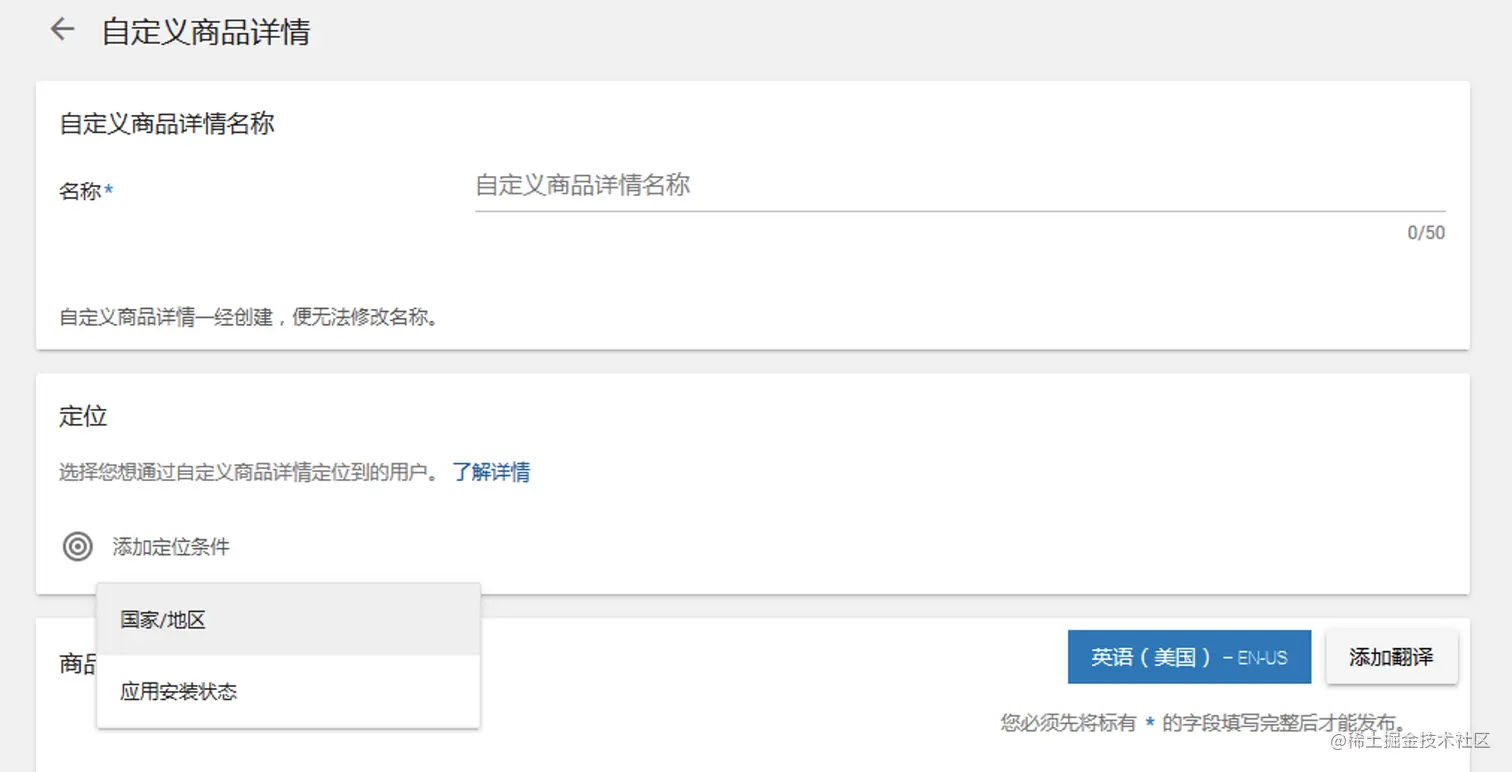Open the 添加定位条件 dropdown
Viewport: 1512px width, 772px height.
[171, 547]
